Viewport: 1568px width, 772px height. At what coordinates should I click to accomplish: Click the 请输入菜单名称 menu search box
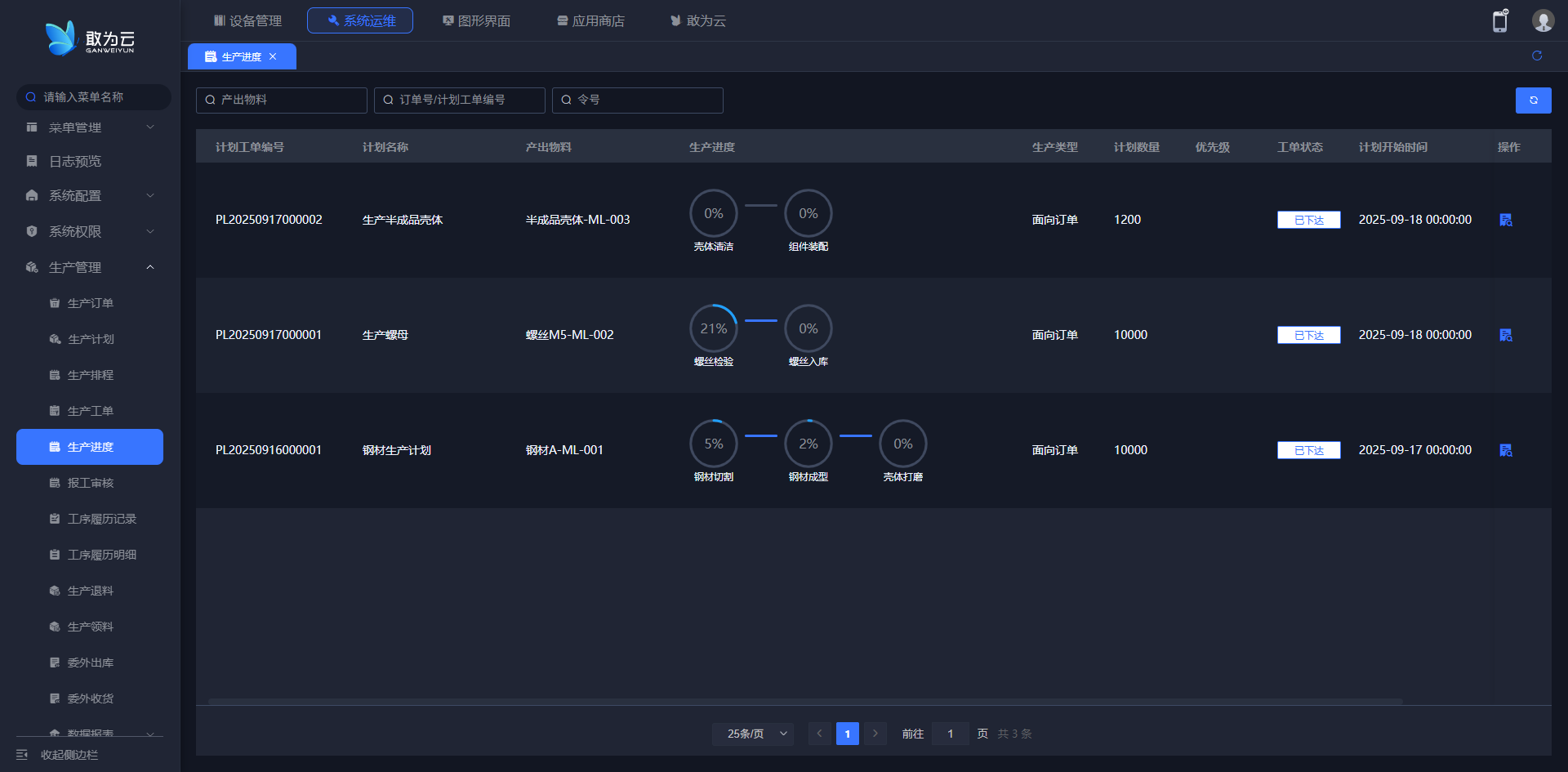coord(94,97)
